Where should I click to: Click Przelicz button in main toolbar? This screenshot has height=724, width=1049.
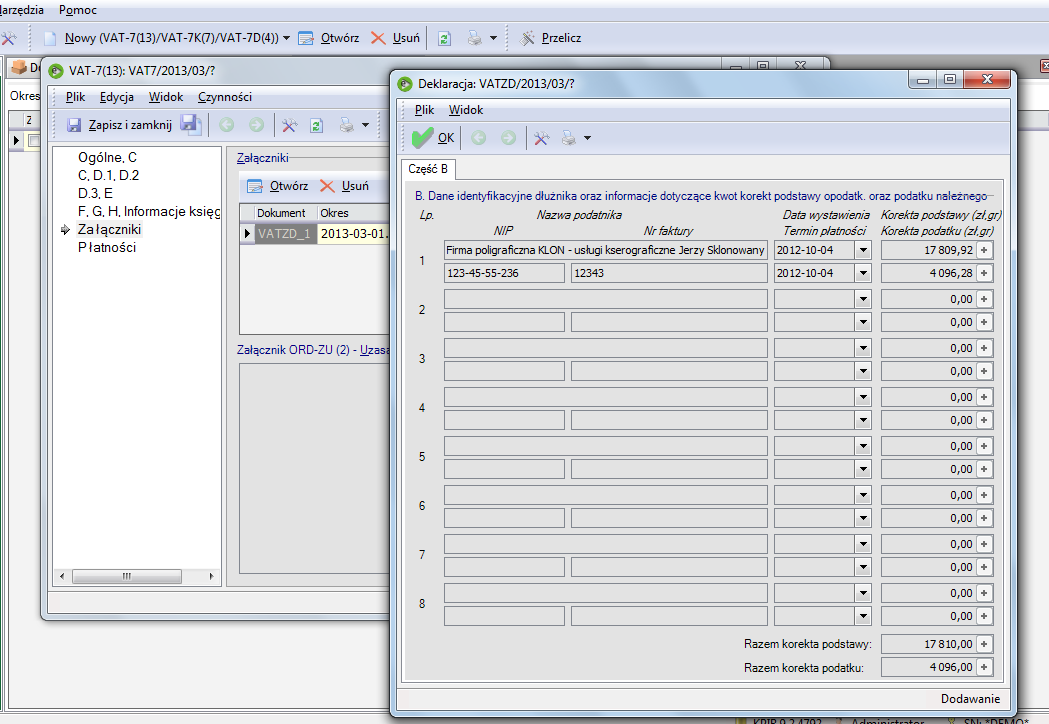click(x=551, y=38)
